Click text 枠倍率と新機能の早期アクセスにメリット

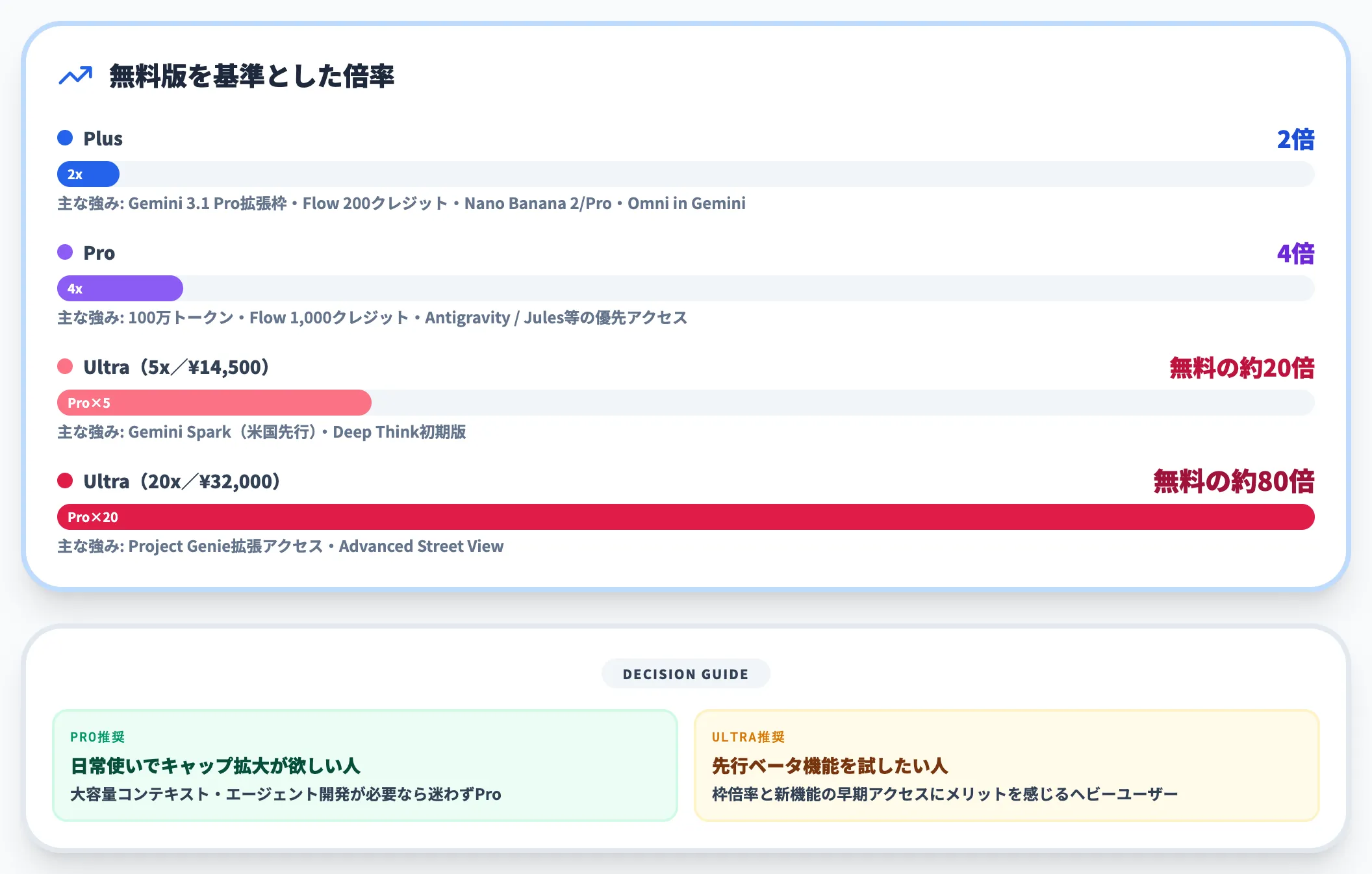click(945, 794)
